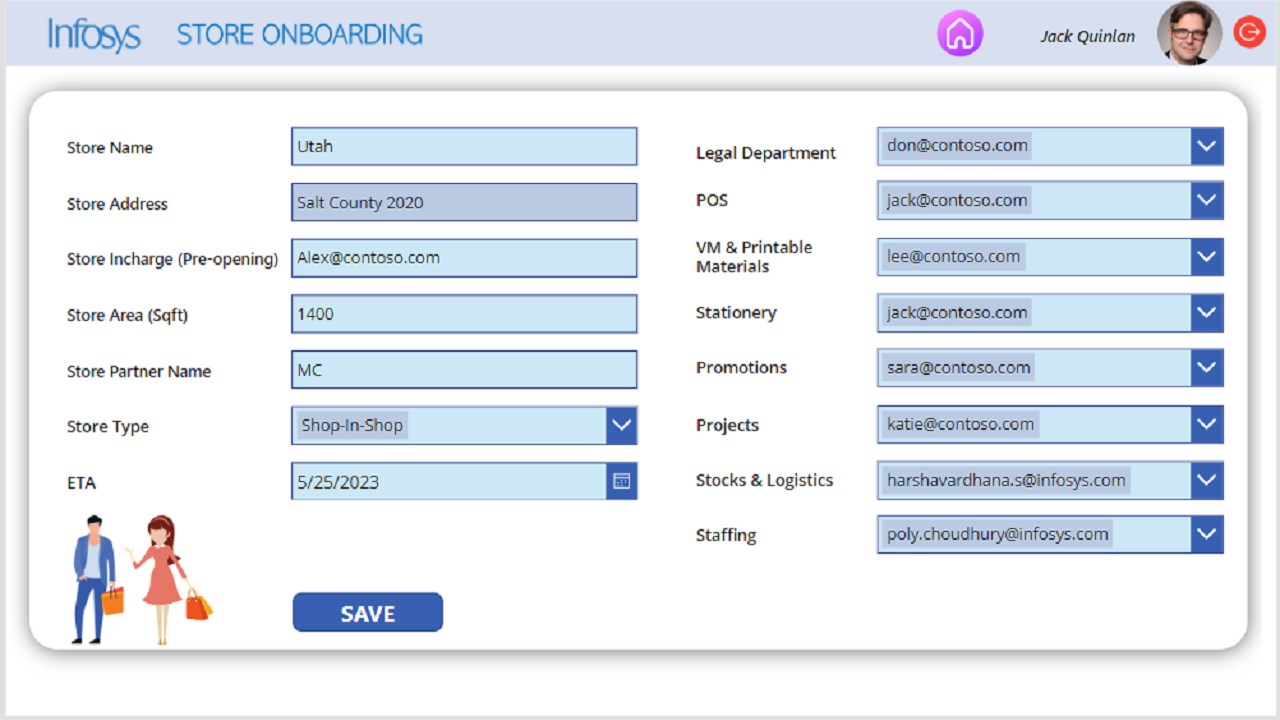Image resolution: width=1280 pixels, height=720 pixels.
Task: Expand the Store Type dropdown arrow
Action: click(621, 425)
